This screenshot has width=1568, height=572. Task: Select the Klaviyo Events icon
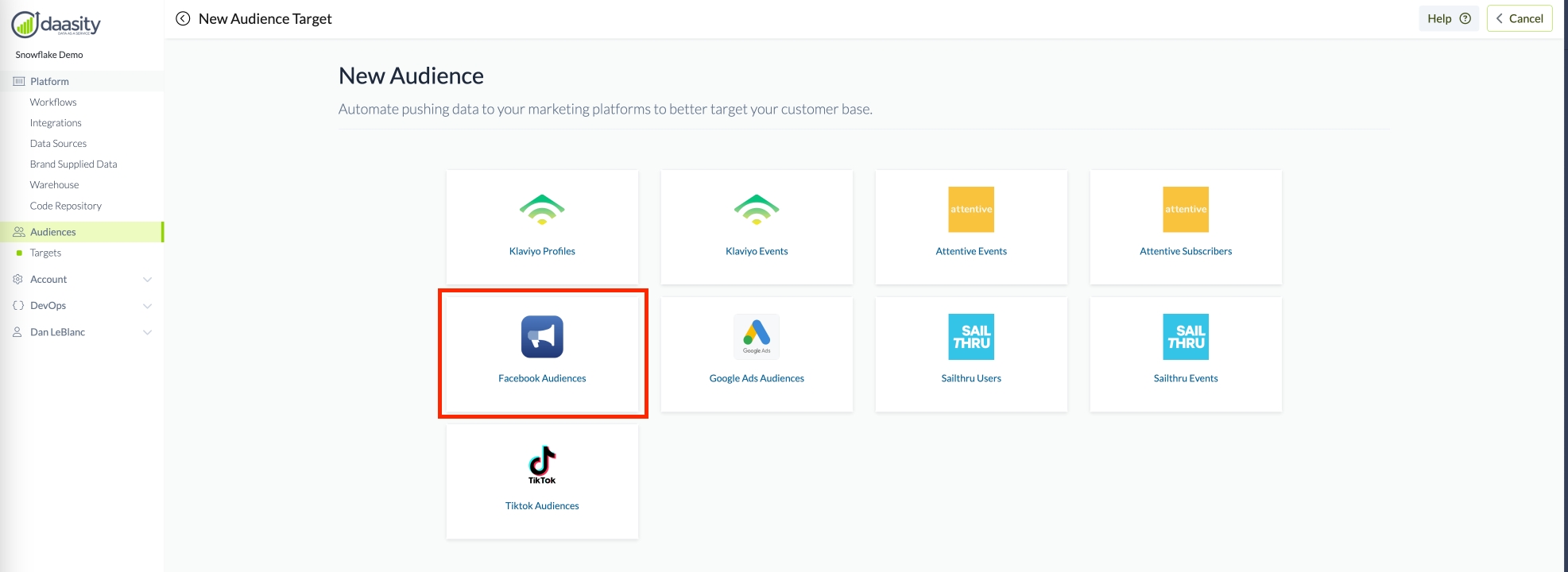[x=757, y=210]
